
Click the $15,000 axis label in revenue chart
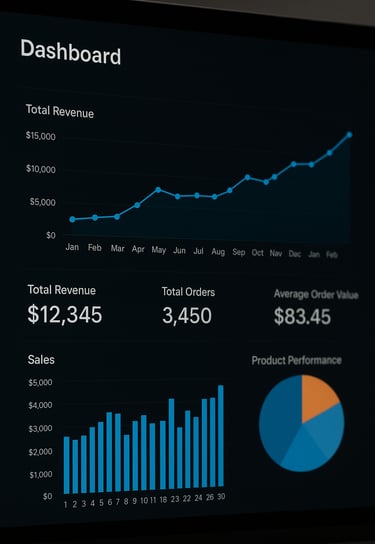41,136
